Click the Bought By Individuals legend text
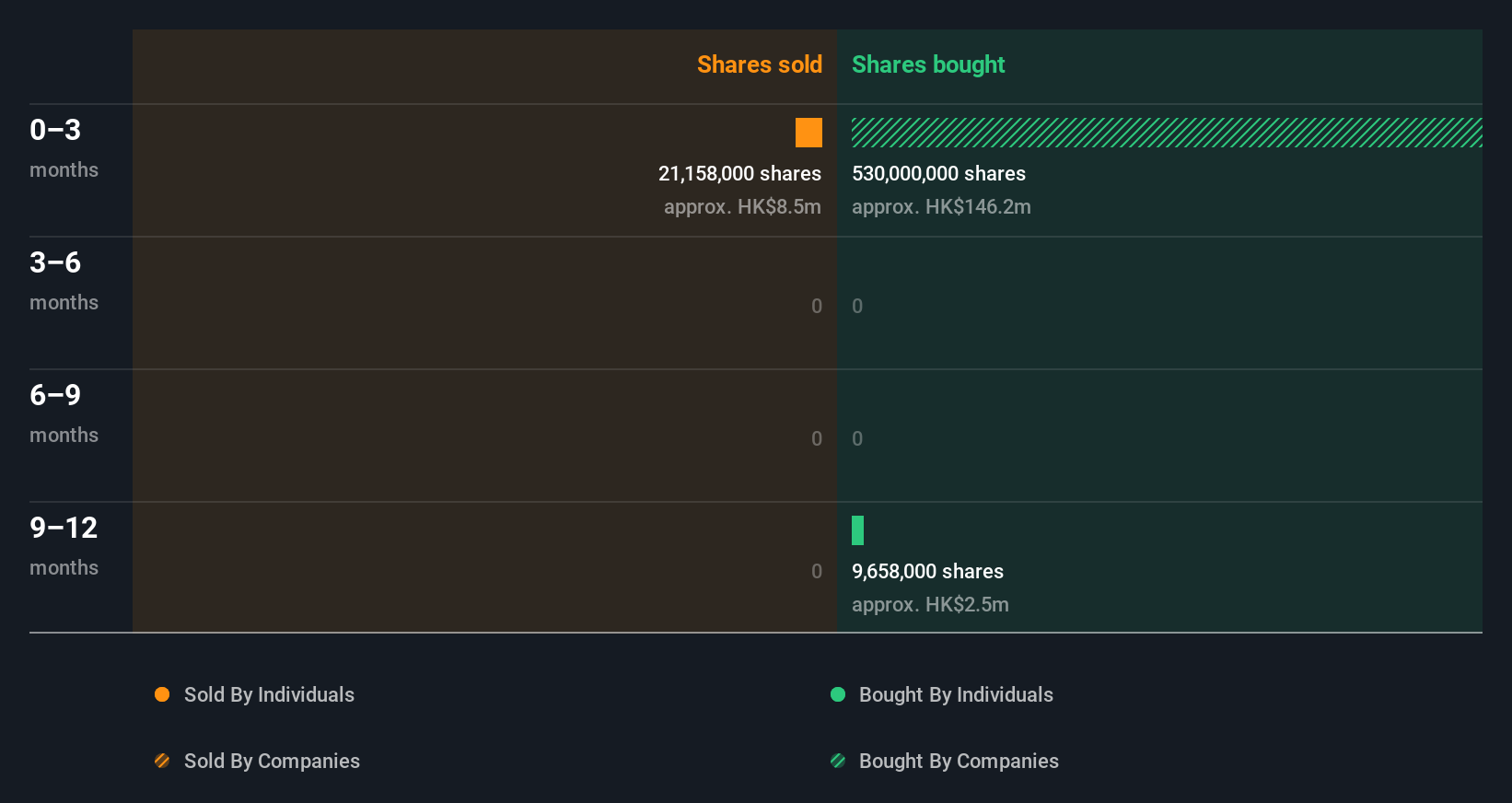 [x=956, y=694]
